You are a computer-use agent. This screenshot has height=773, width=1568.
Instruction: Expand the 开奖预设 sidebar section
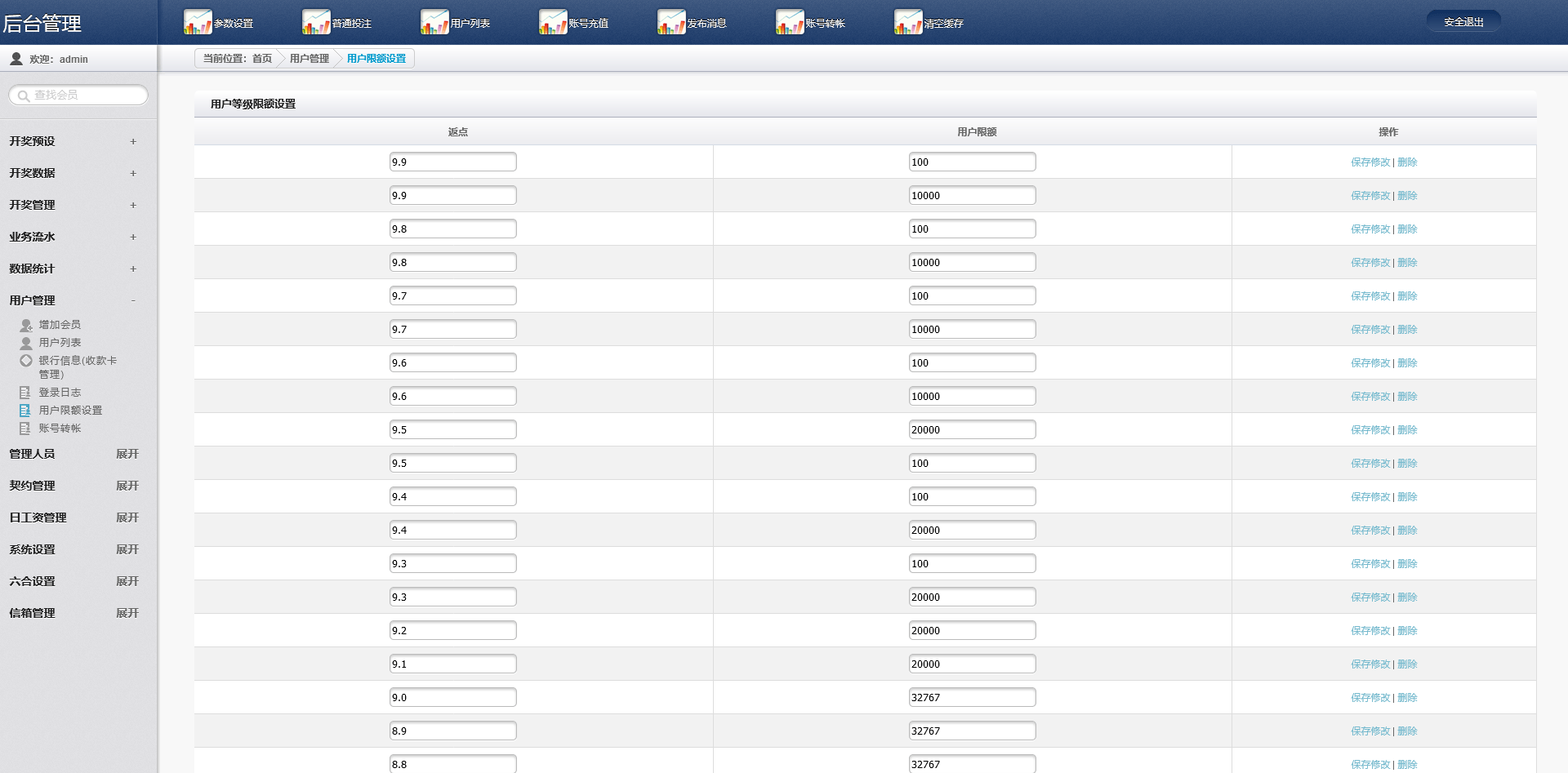tap(133, 142)
